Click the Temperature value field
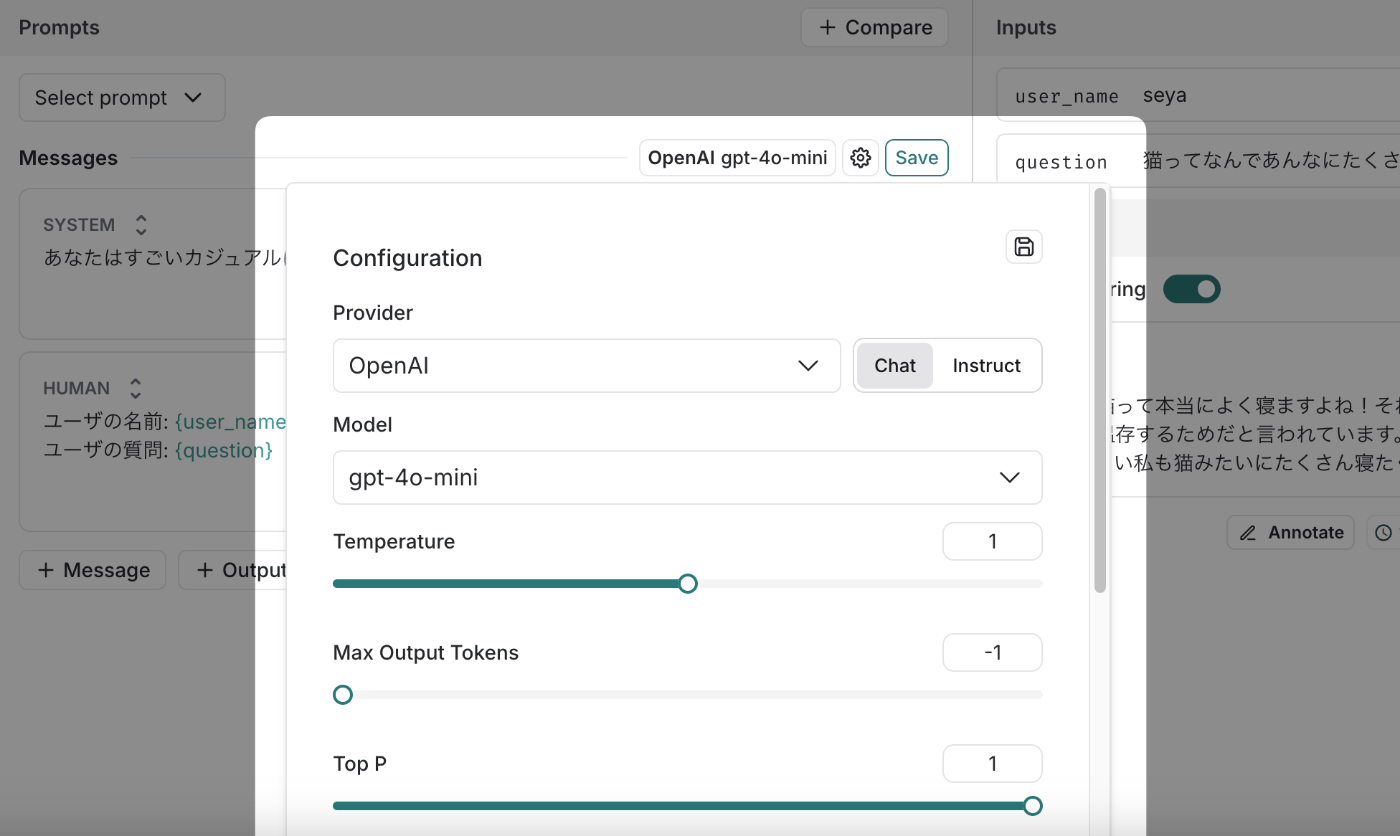The image size is (1400, 836). (993, 542)
